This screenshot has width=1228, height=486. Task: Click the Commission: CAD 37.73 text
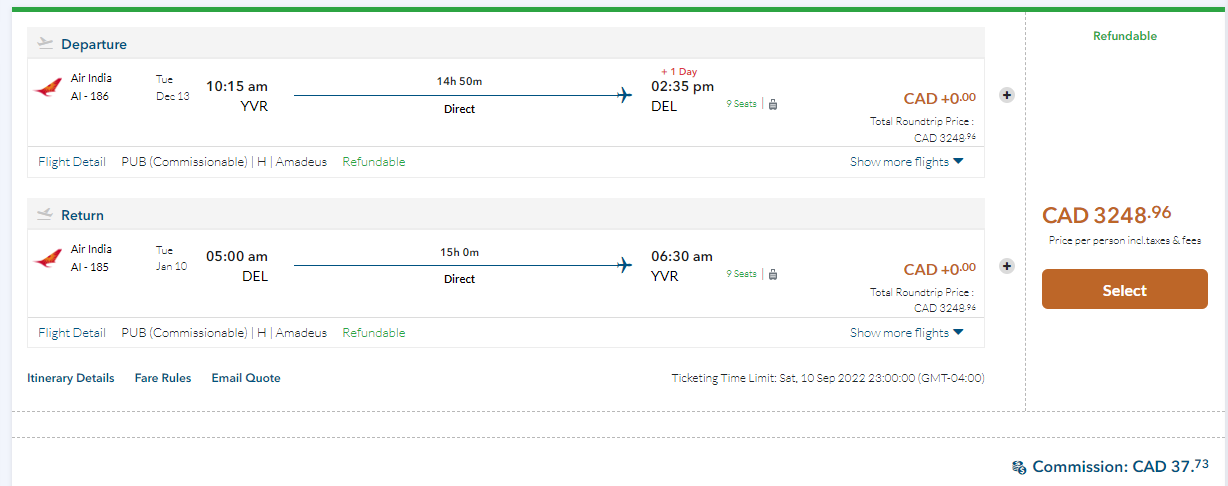click(x=1120, y=467)
